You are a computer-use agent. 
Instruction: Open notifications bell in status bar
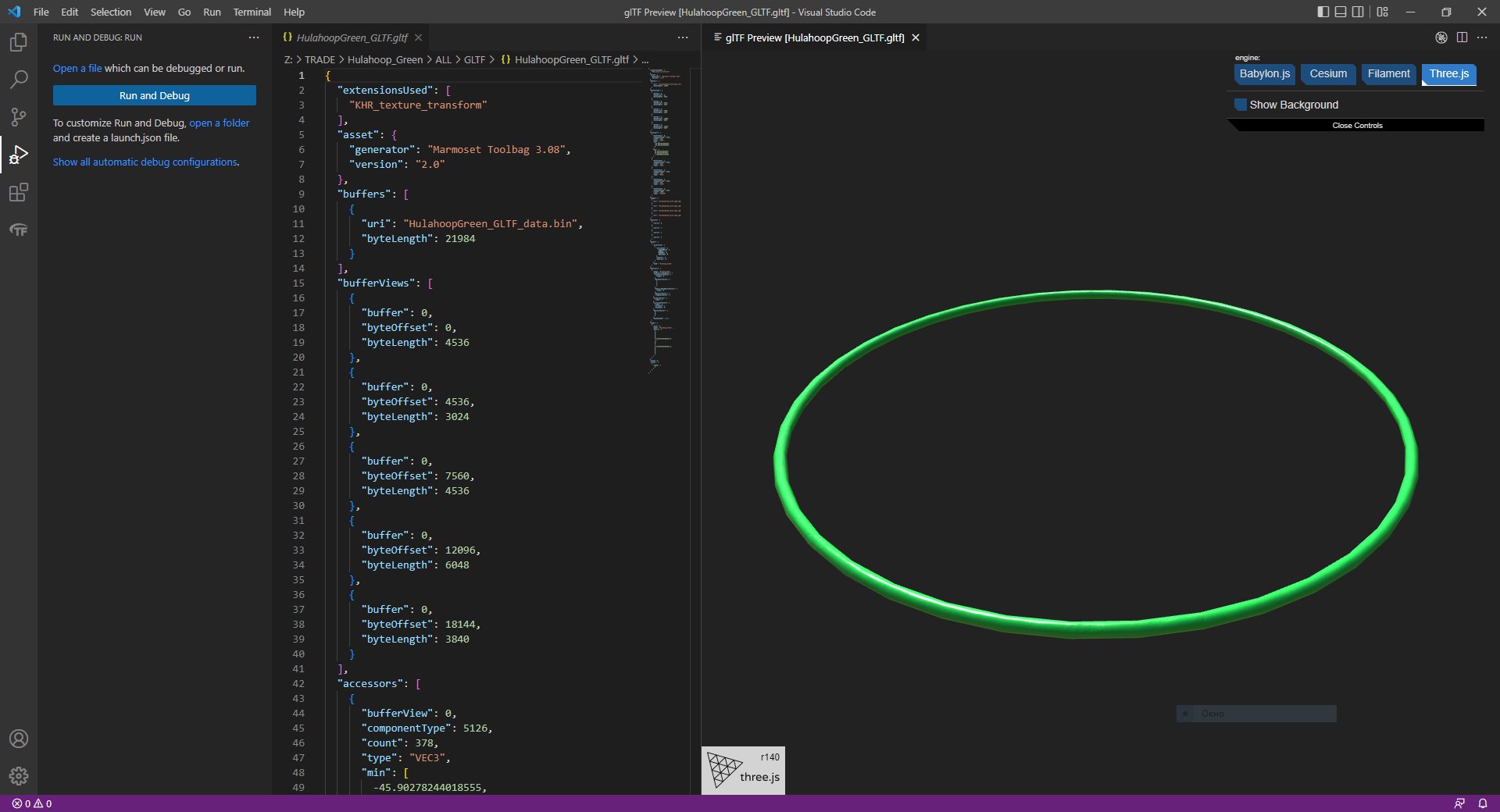(1483, 803)
